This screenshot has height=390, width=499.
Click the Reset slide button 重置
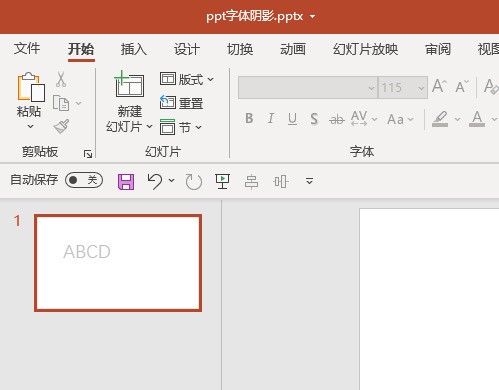181,103
